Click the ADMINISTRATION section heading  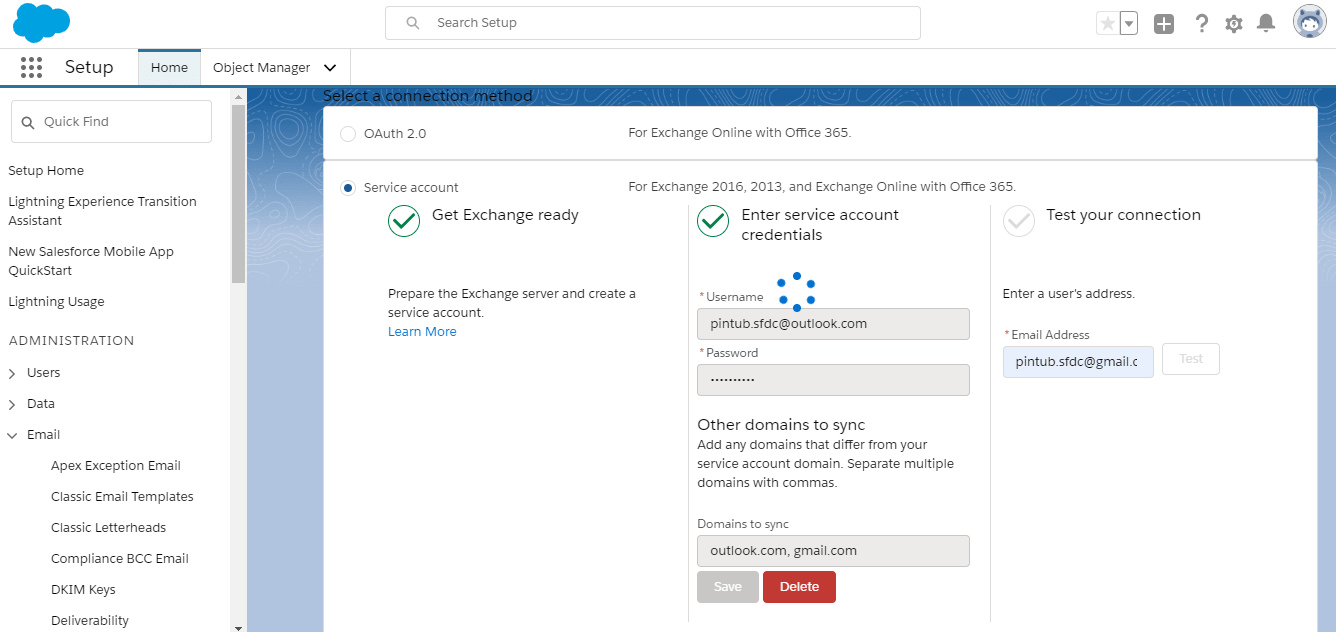coord(71,341)
